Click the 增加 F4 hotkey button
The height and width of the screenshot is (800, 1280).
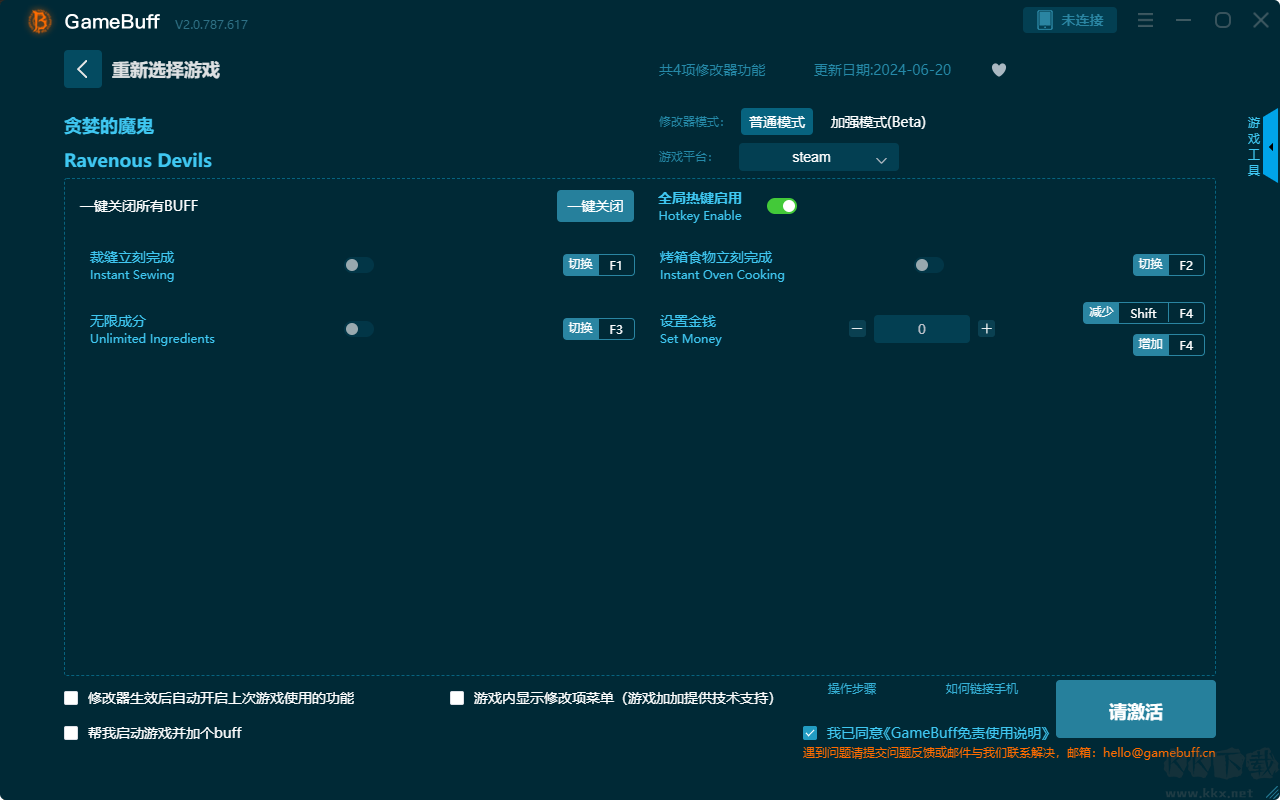tap(1169, 345)
